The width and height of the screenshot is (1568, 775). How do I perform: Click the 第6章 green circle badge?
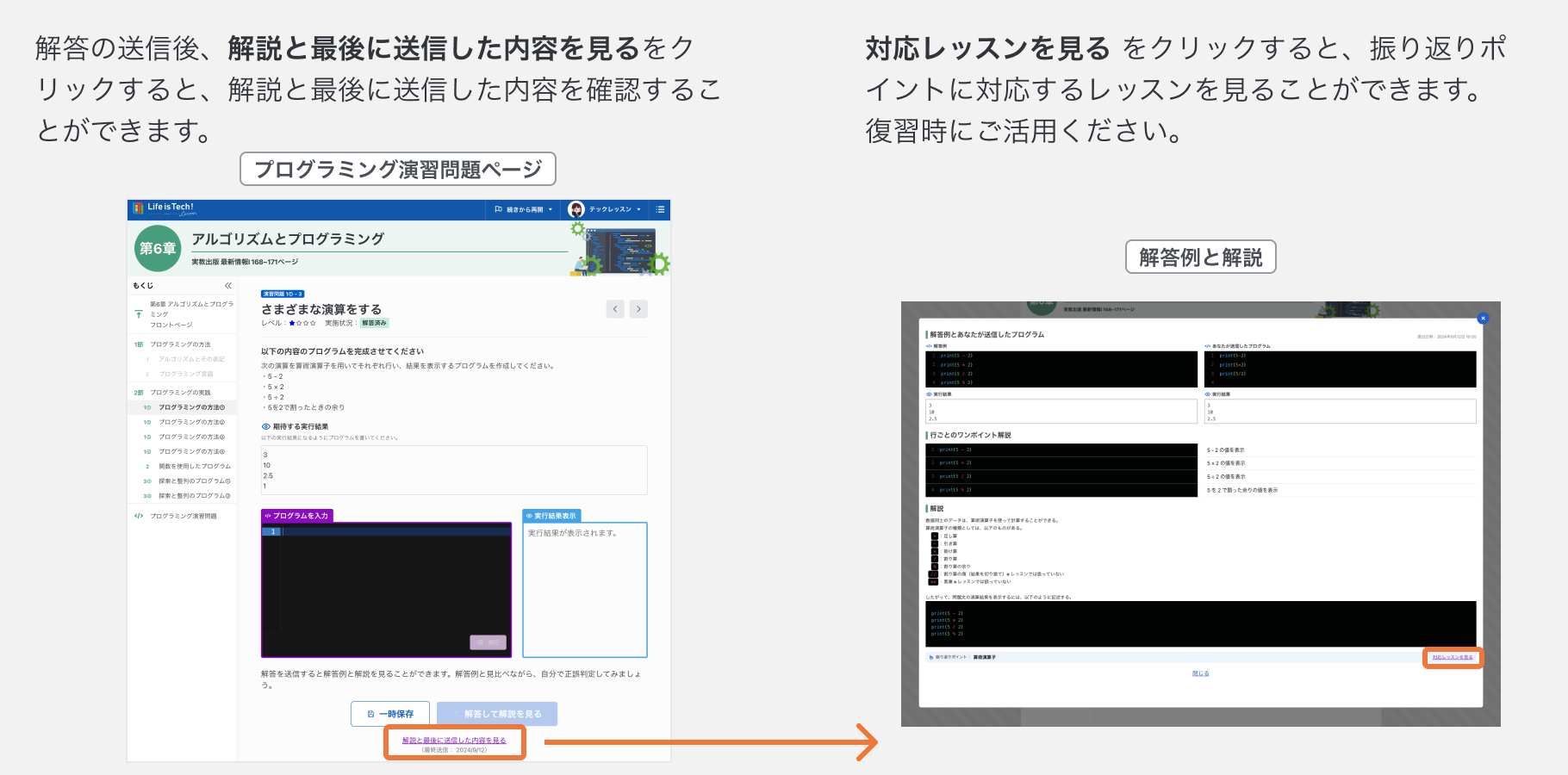[x=159, y=248]
